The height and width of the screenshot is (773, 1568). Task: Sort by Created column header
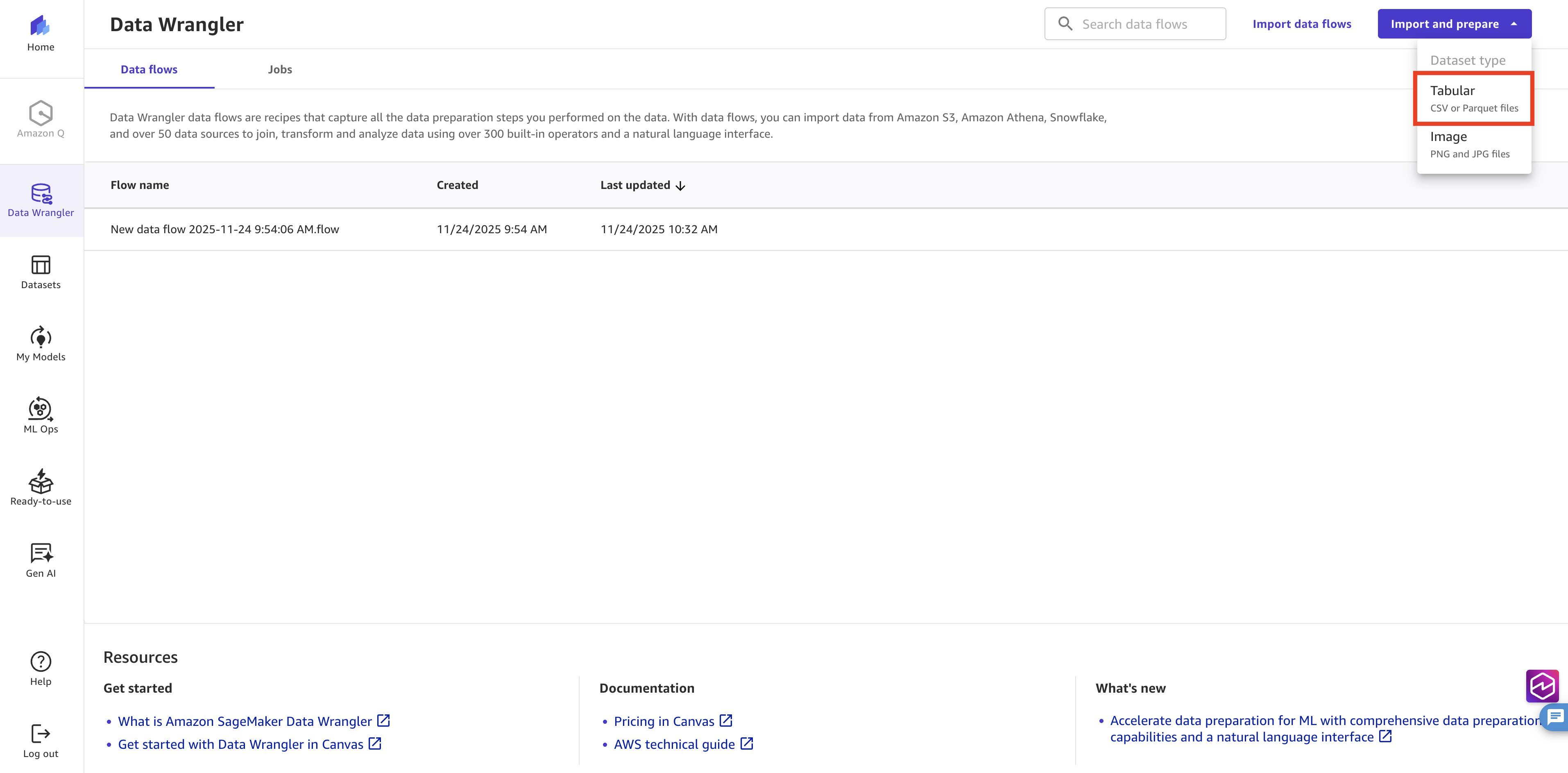[457, 185]
